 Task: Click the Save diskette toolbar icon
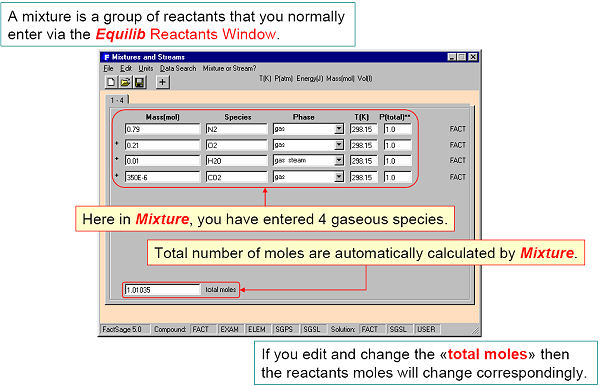(139, 82)
